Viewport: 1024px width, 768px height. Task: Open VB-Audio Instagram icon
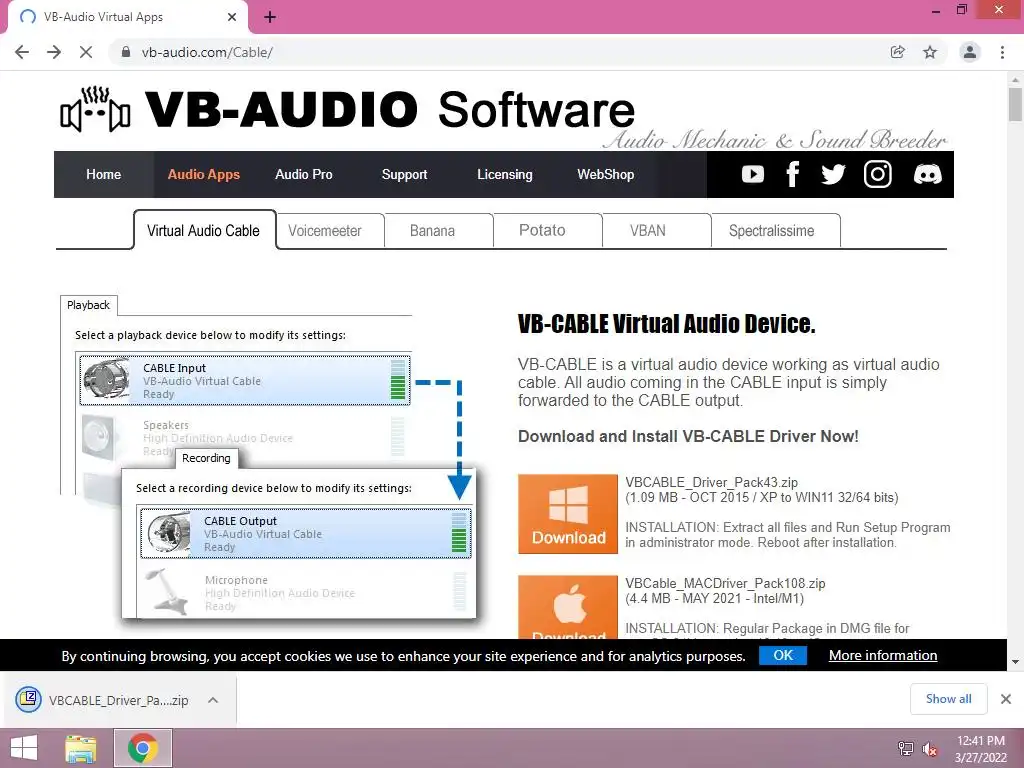coord(878,174)
